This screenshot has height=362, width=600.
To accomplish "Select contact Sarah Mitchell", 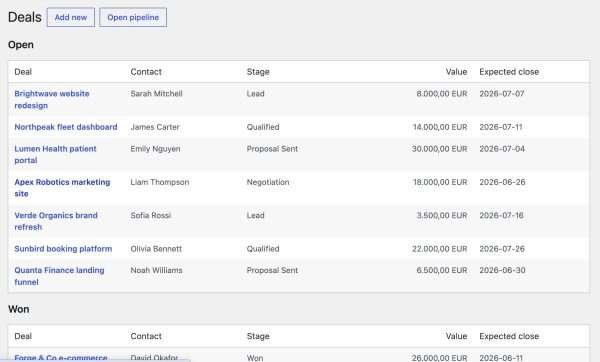I will (x=156, y=94).
